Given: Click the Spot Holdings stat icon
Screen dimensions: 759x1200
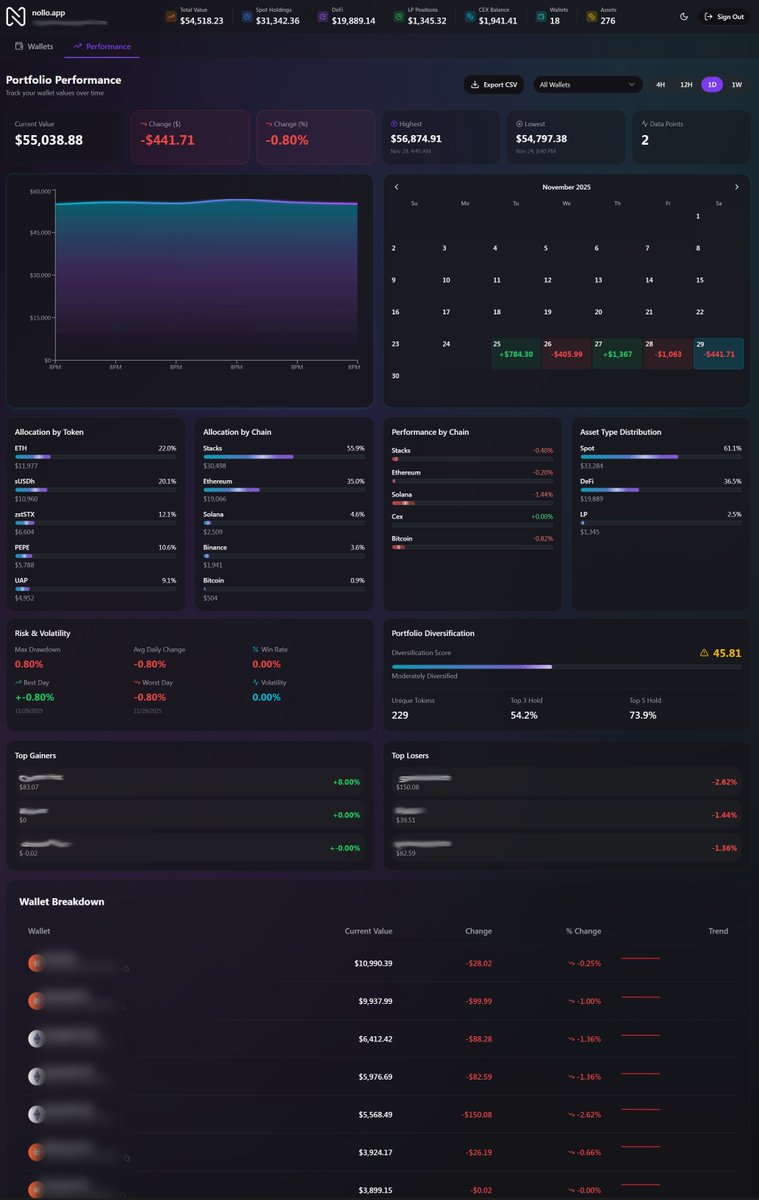Looking at the screenshot, I should pos(247,16).
